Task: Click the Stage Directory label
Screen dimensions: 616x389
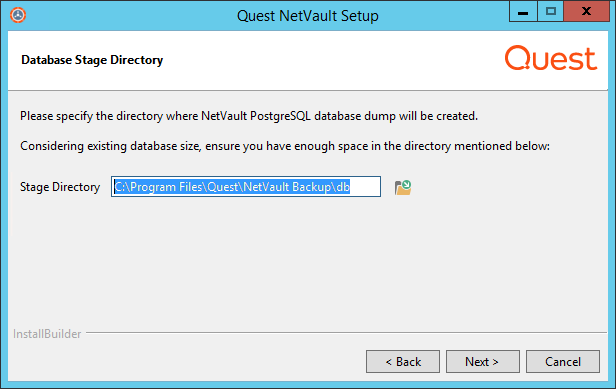Action: coord(60,187)
